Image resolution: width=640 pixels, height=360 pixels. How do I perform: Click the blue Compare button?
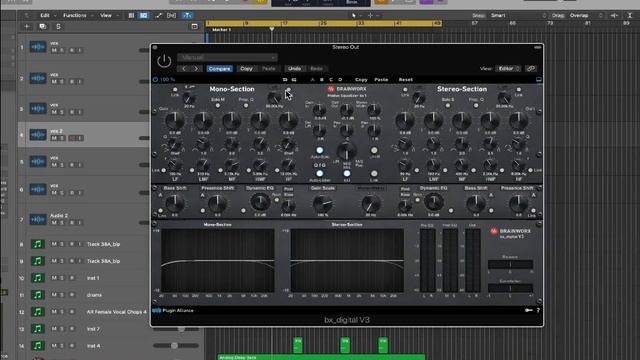click(220, 69)
